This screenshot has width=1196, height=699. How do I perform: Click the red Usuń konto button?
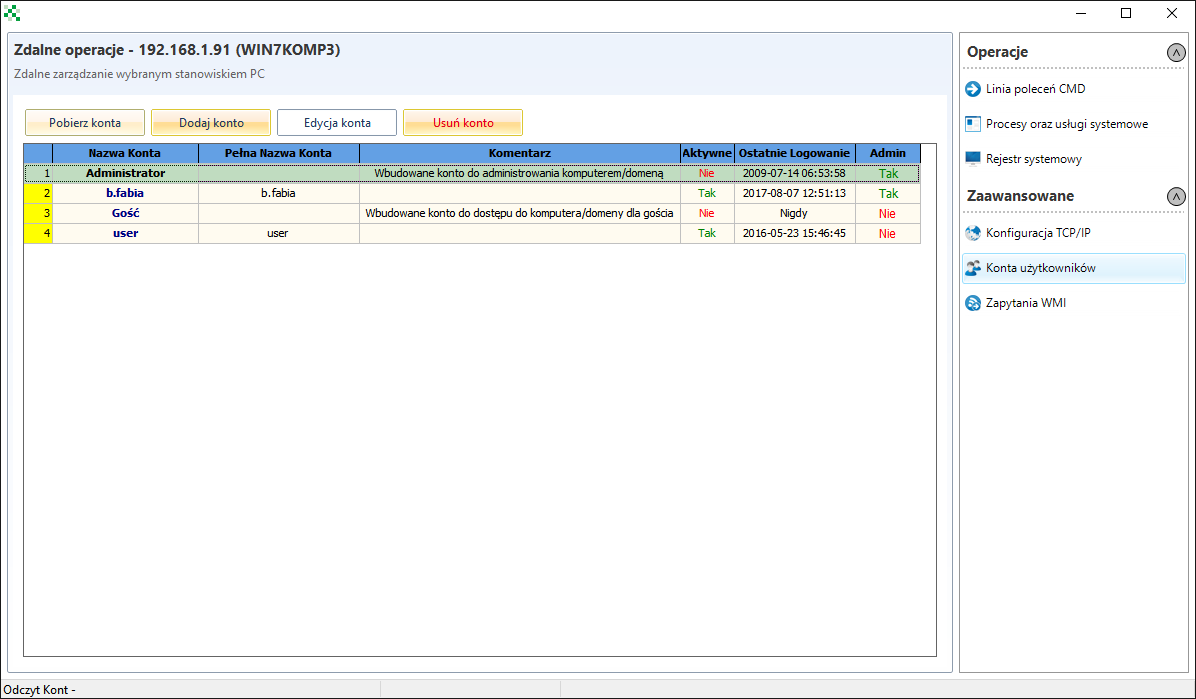463,123
